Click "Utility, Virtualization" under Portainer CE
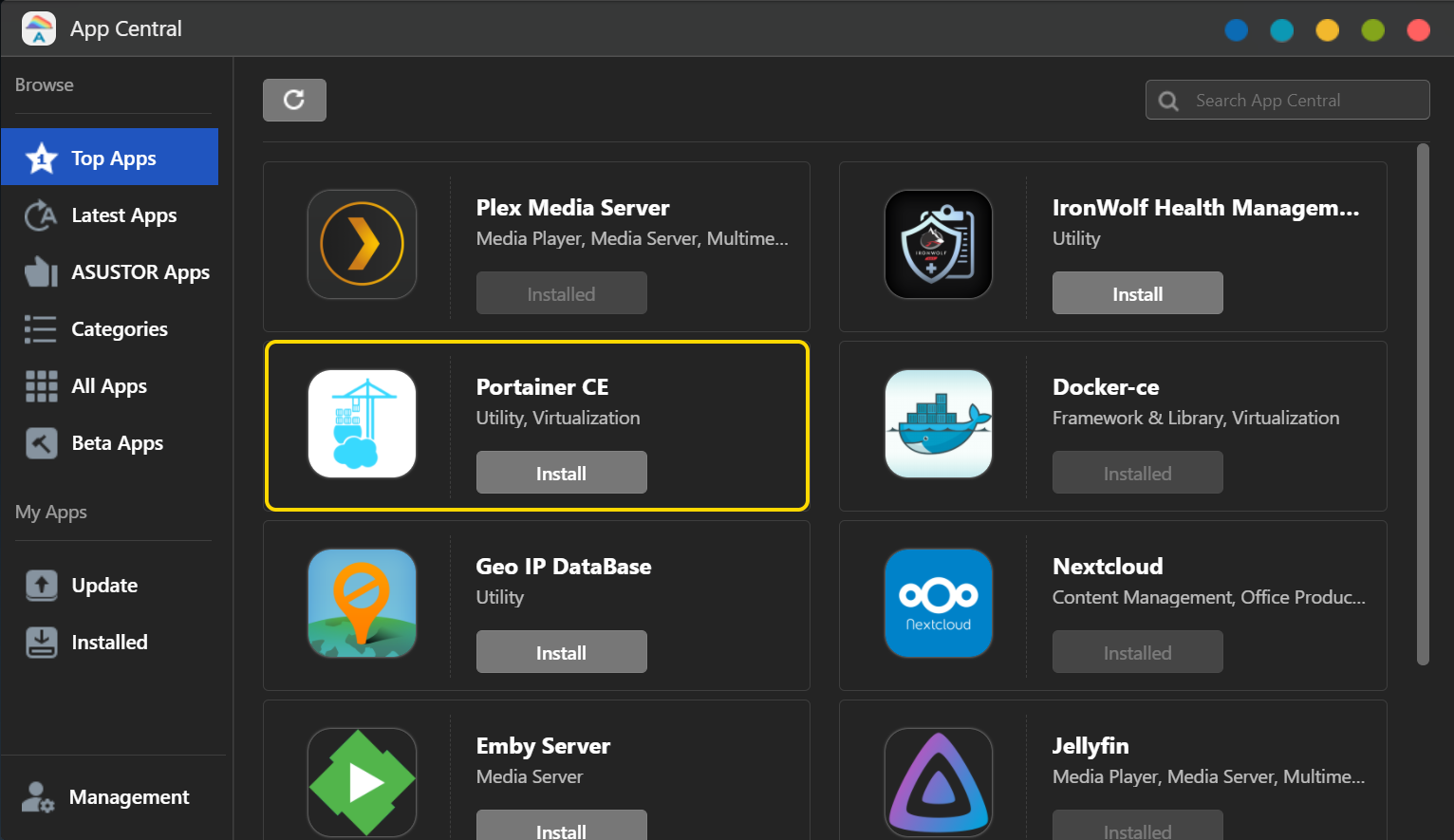 [x=558, y=418]
